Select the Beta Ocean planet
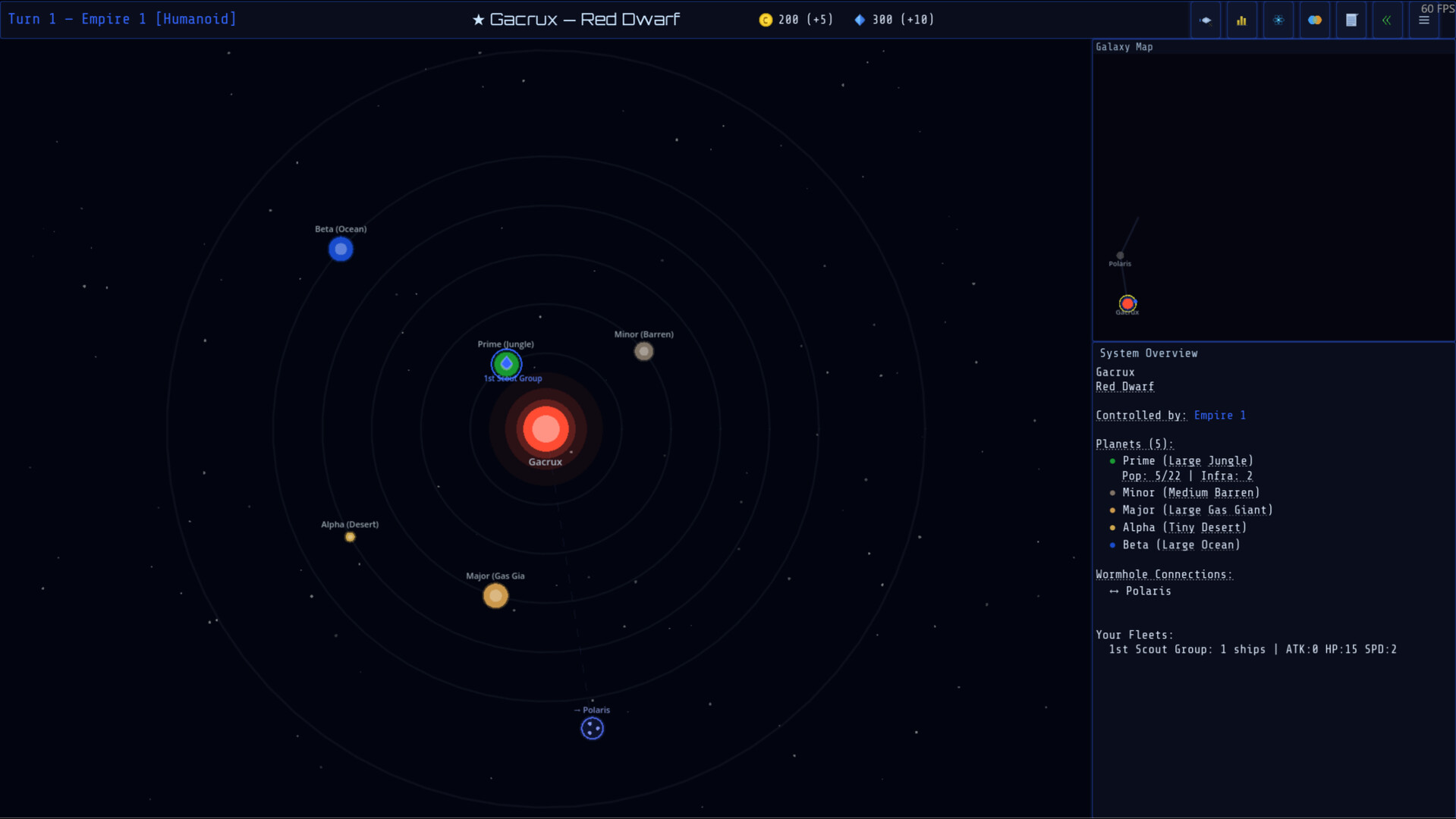1456x819 pixels. pyautogui.click(x=341, y=249)
